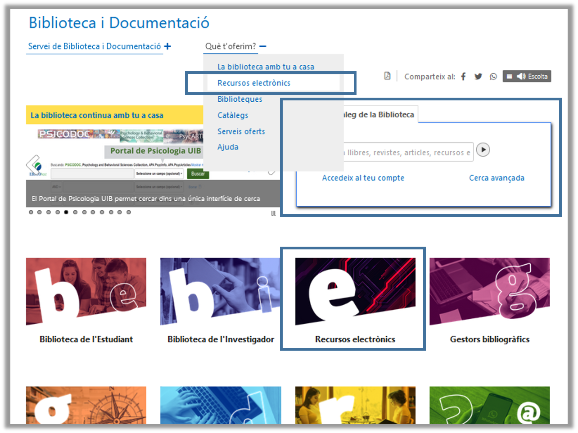Image resolution: width=578 pixels, height=433 pixels.
Task: Share the page on Facebook
Action: coord(463,77)
